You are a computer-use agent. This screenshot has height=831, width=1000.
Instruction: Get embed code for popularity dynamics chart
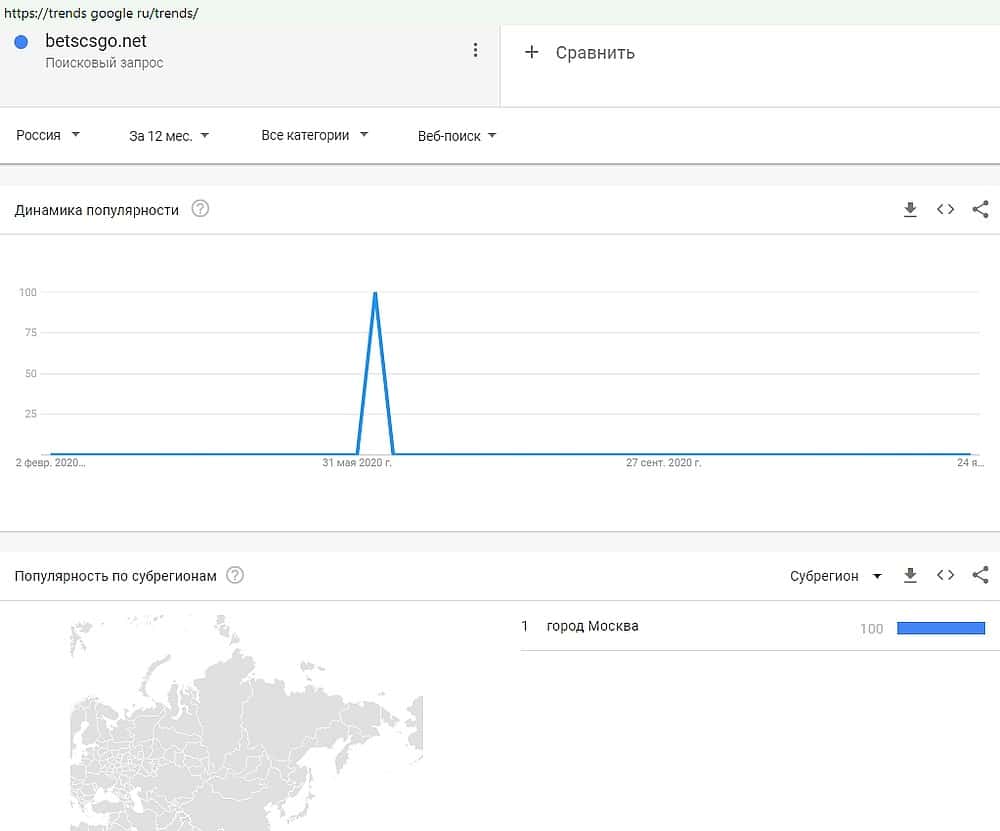click(945, 209)
